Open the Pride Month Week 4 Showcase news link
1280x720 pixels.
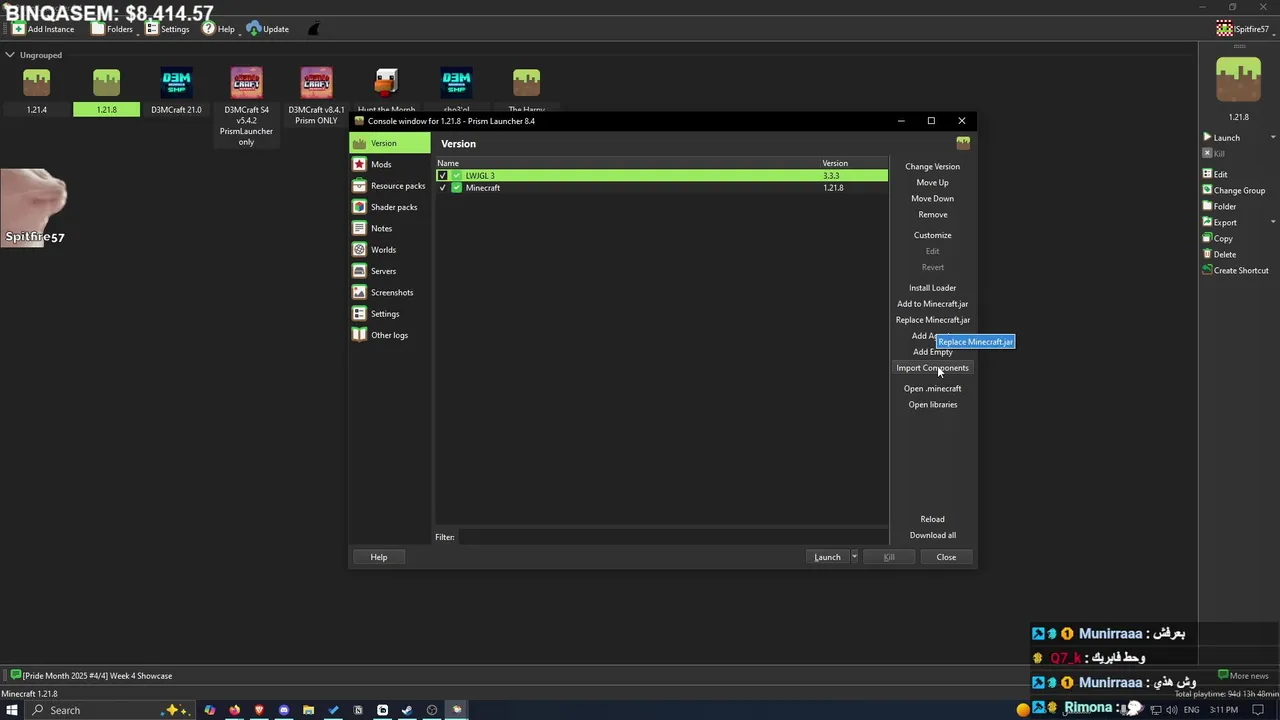pos(91,676)
